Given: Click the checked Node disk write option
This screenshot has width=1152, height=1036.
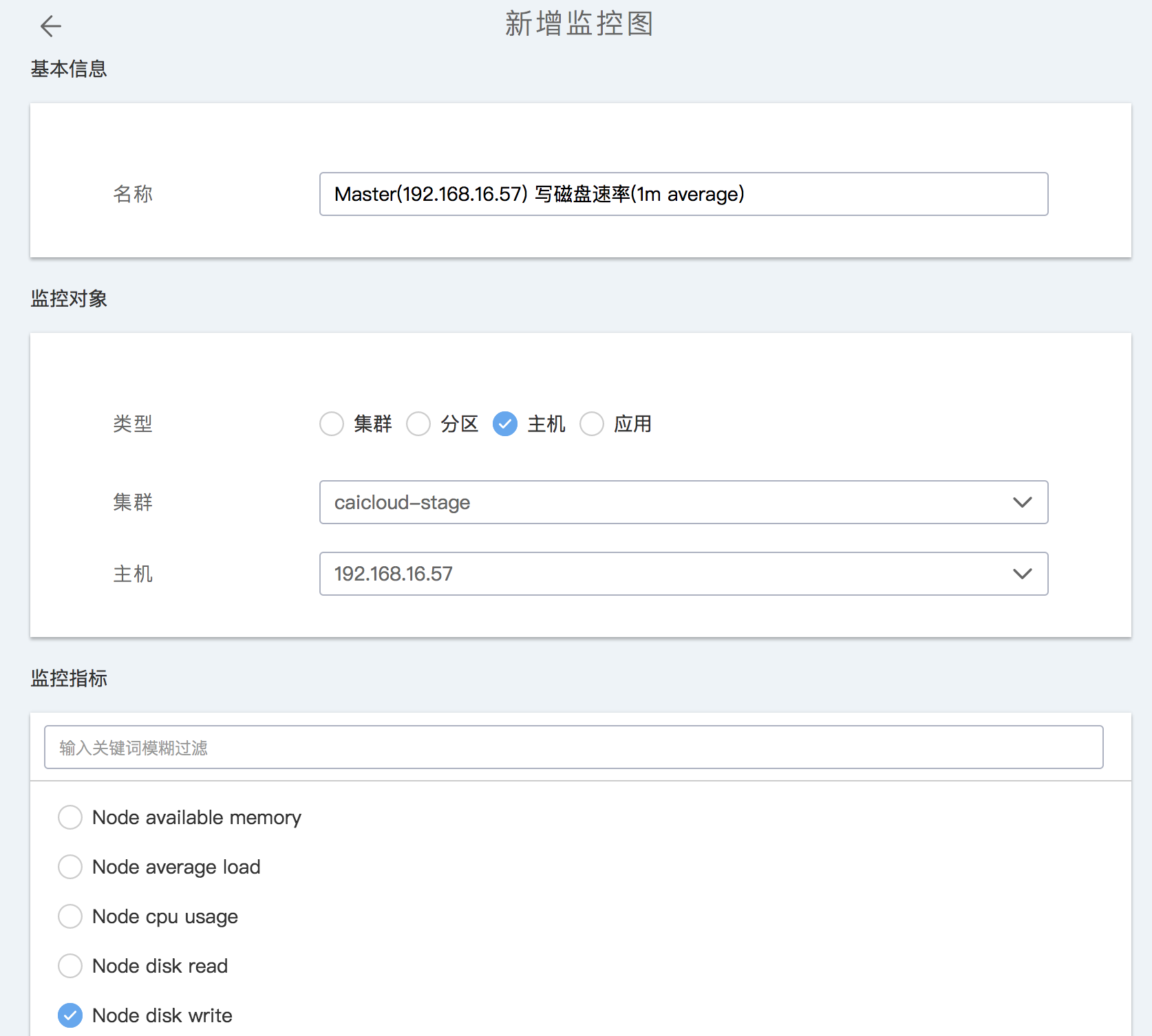Looking at the screenshot, I should [70, 1015].
